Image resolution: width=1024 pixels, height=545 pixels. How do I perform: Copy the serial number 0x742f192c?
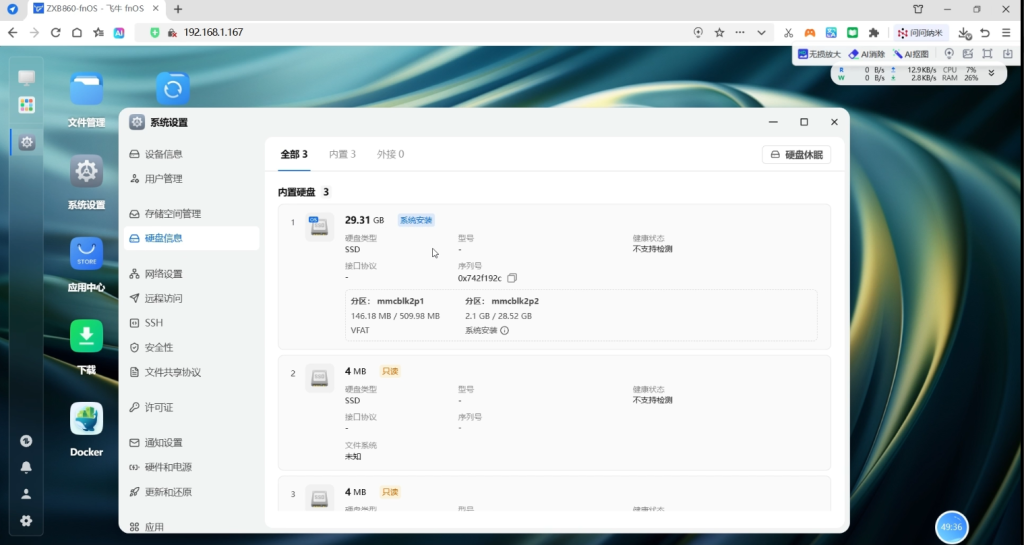pyautogui.click(x=512, y=278)
